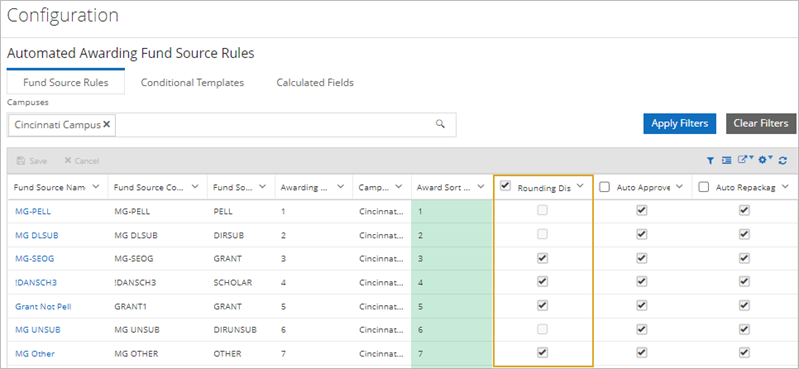Open the Fund Source Co... column menu chevron
The image size is (799, 369).
click(195, 187)
